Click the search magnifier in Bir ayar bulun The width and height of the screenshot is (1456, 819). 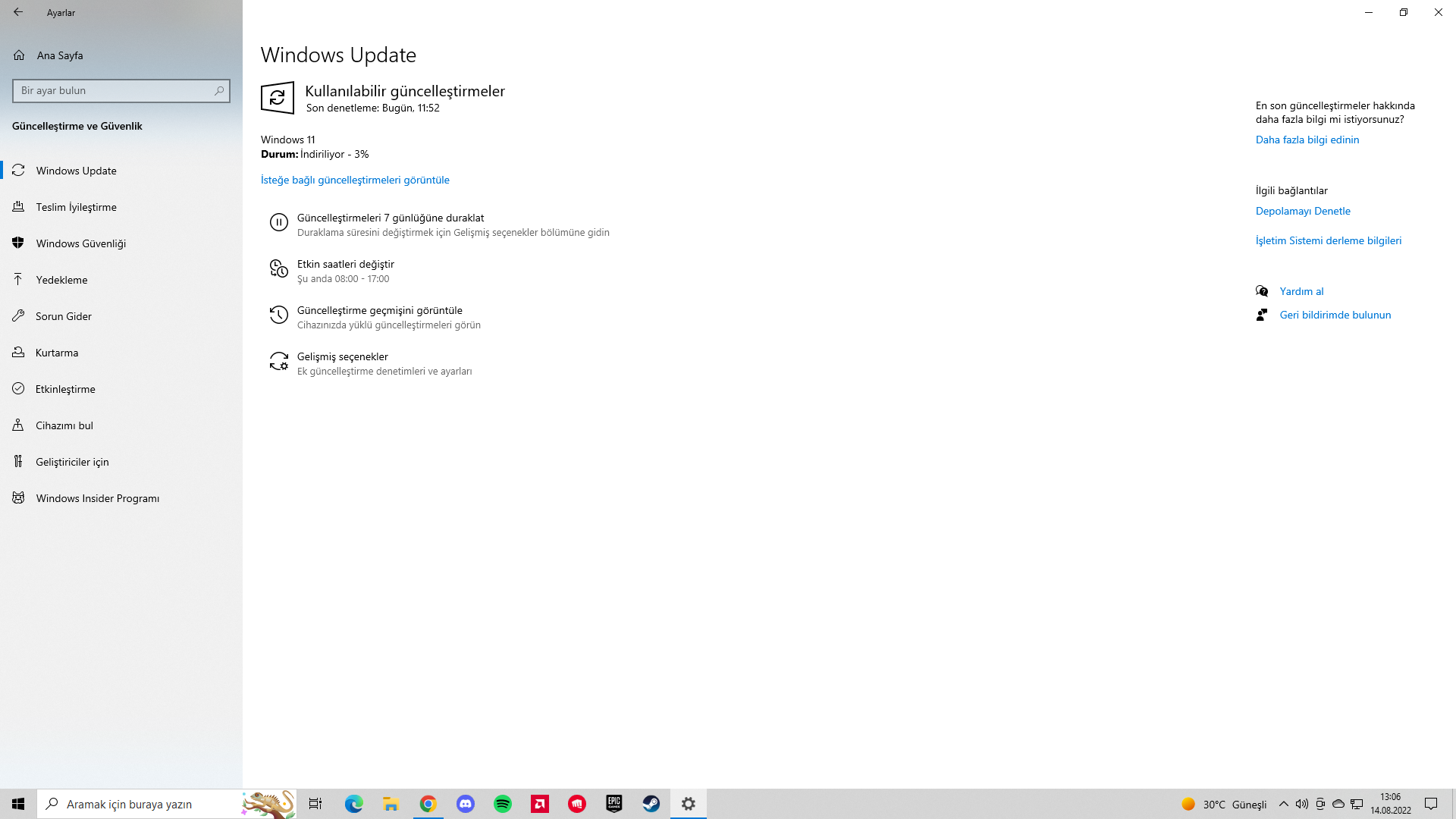tap(219, 90)
